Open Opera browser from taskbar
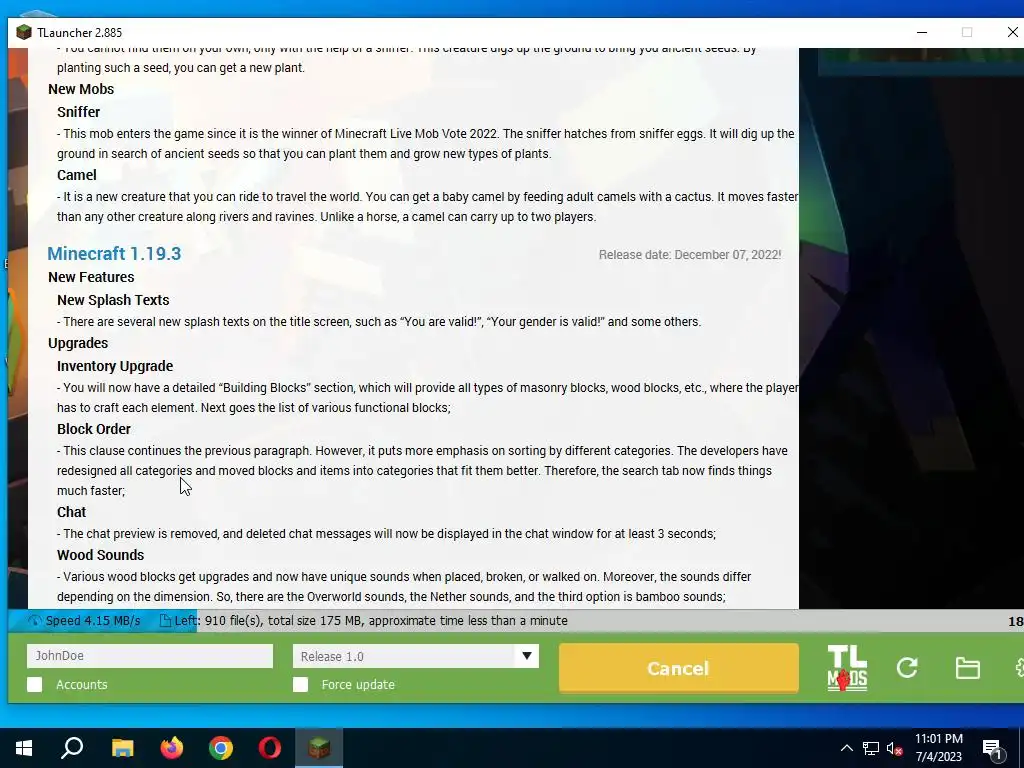Screen dimensions: 1024x768 270,748
